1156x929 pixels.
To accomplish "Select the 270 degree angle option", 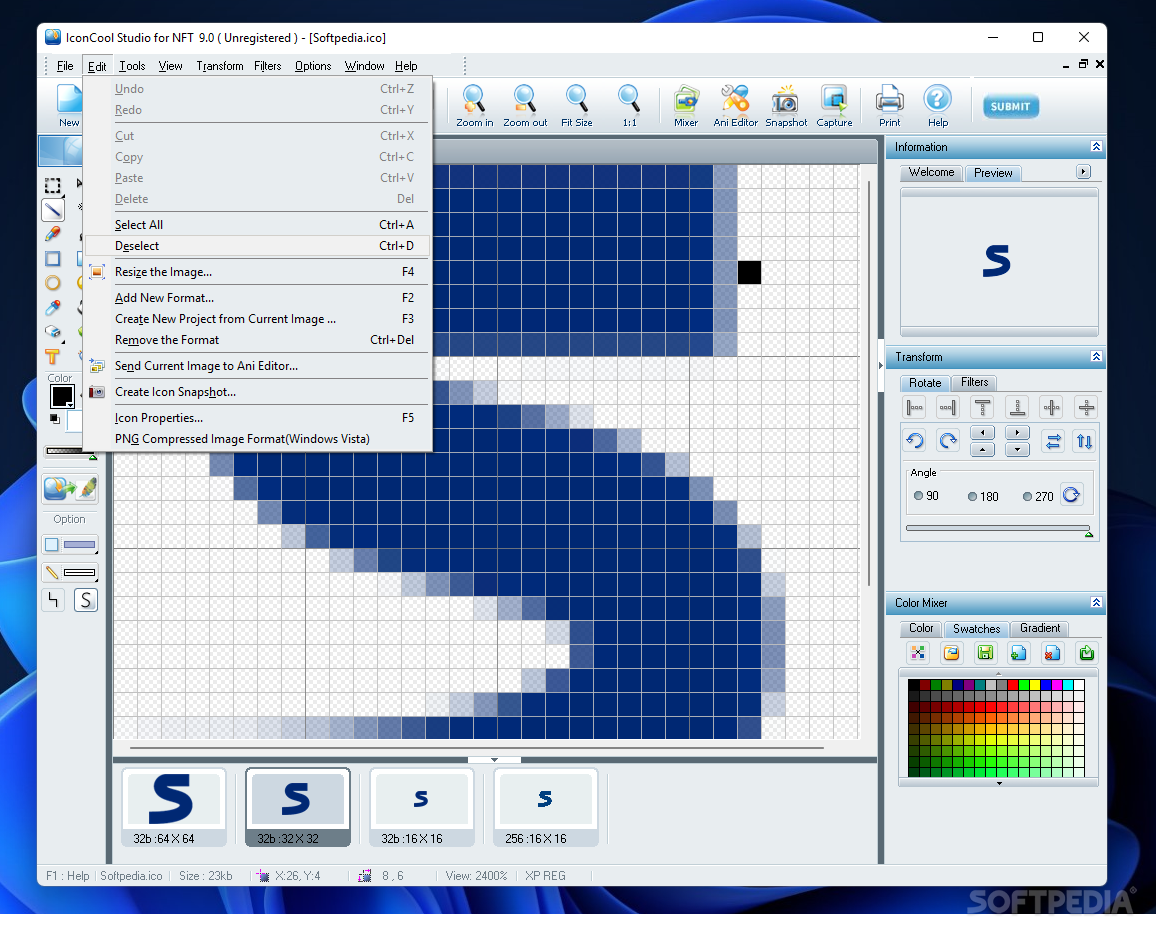I will click(x=1038, y=496).
